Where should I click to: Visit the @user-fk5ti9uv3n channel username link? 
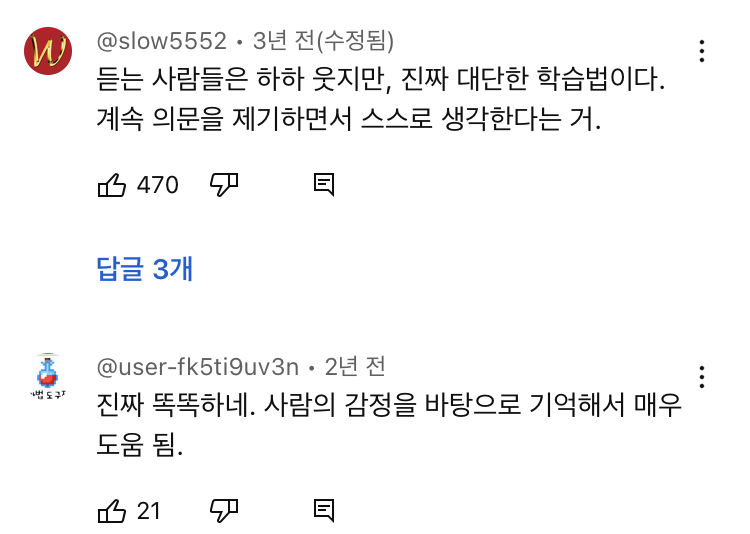197,367
